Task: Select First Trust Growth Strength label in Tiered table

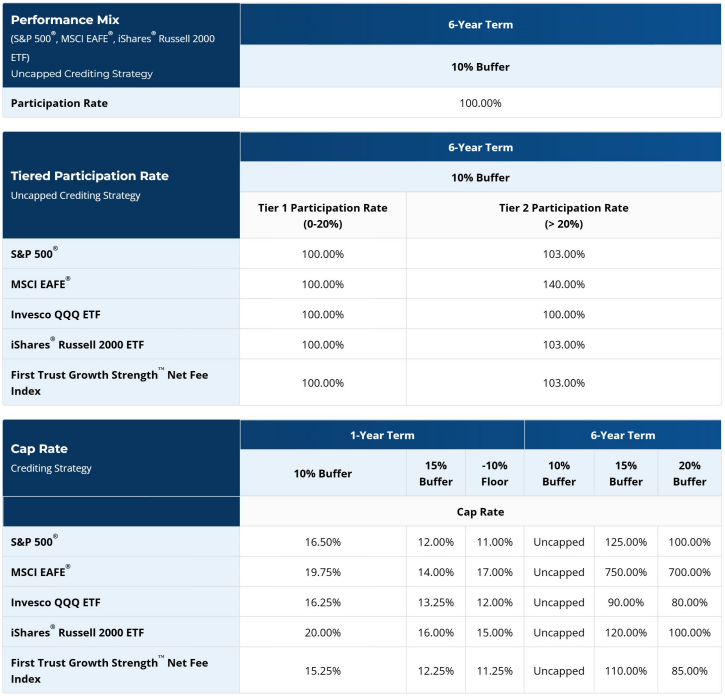Action: point(109,382)
